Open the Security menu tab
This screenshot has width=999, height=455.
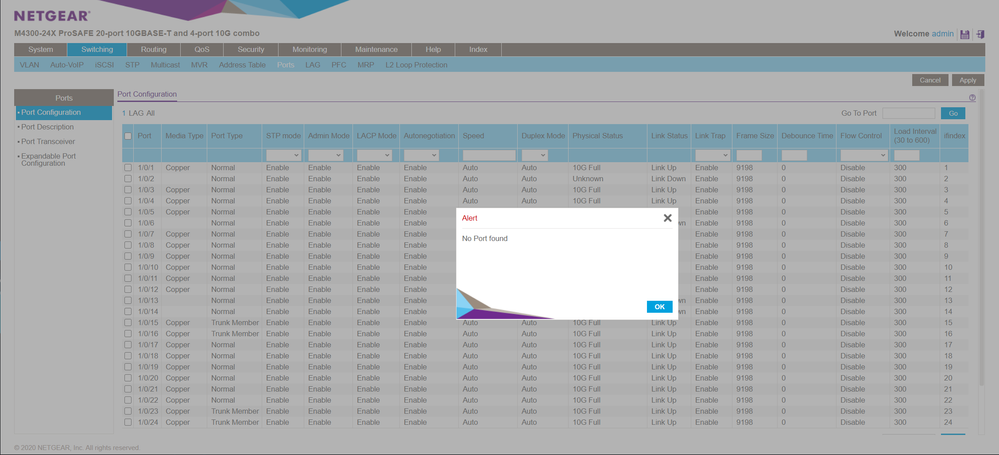click(251, 50)
